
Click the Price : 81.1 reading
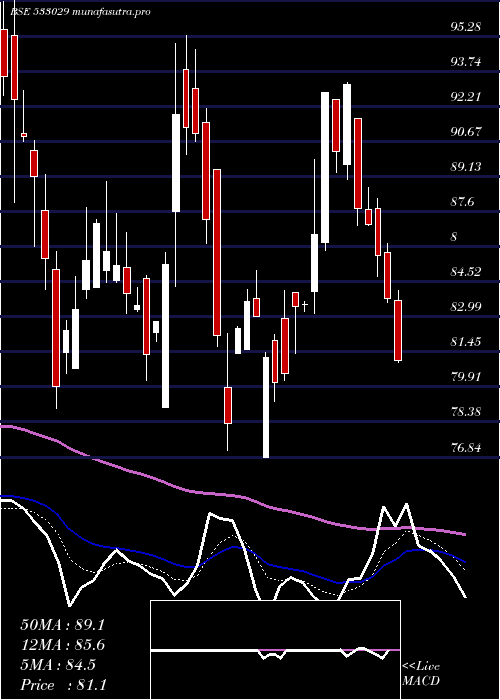pos(63,685)
